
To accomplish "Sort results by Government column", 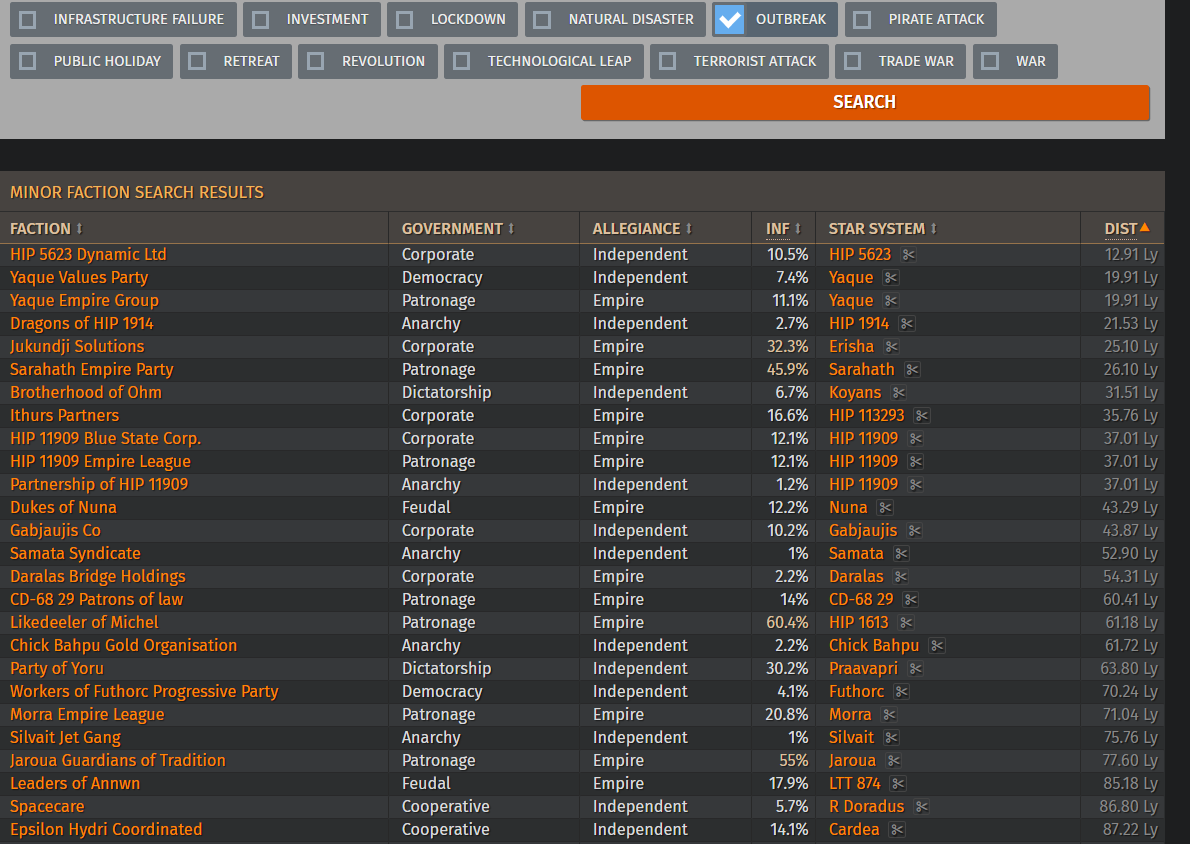I will [458, 228].
